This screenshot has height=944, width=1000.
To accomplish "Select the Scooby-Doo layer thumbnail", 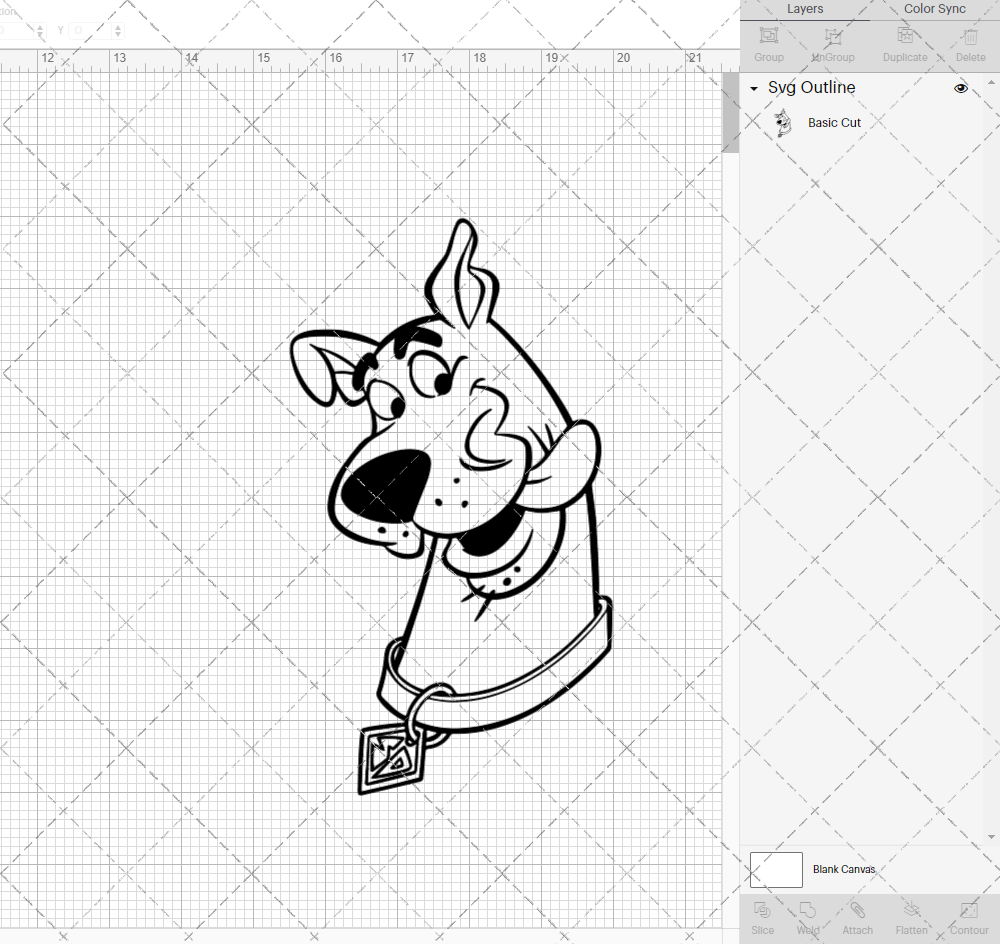I will tap(784, 122).
